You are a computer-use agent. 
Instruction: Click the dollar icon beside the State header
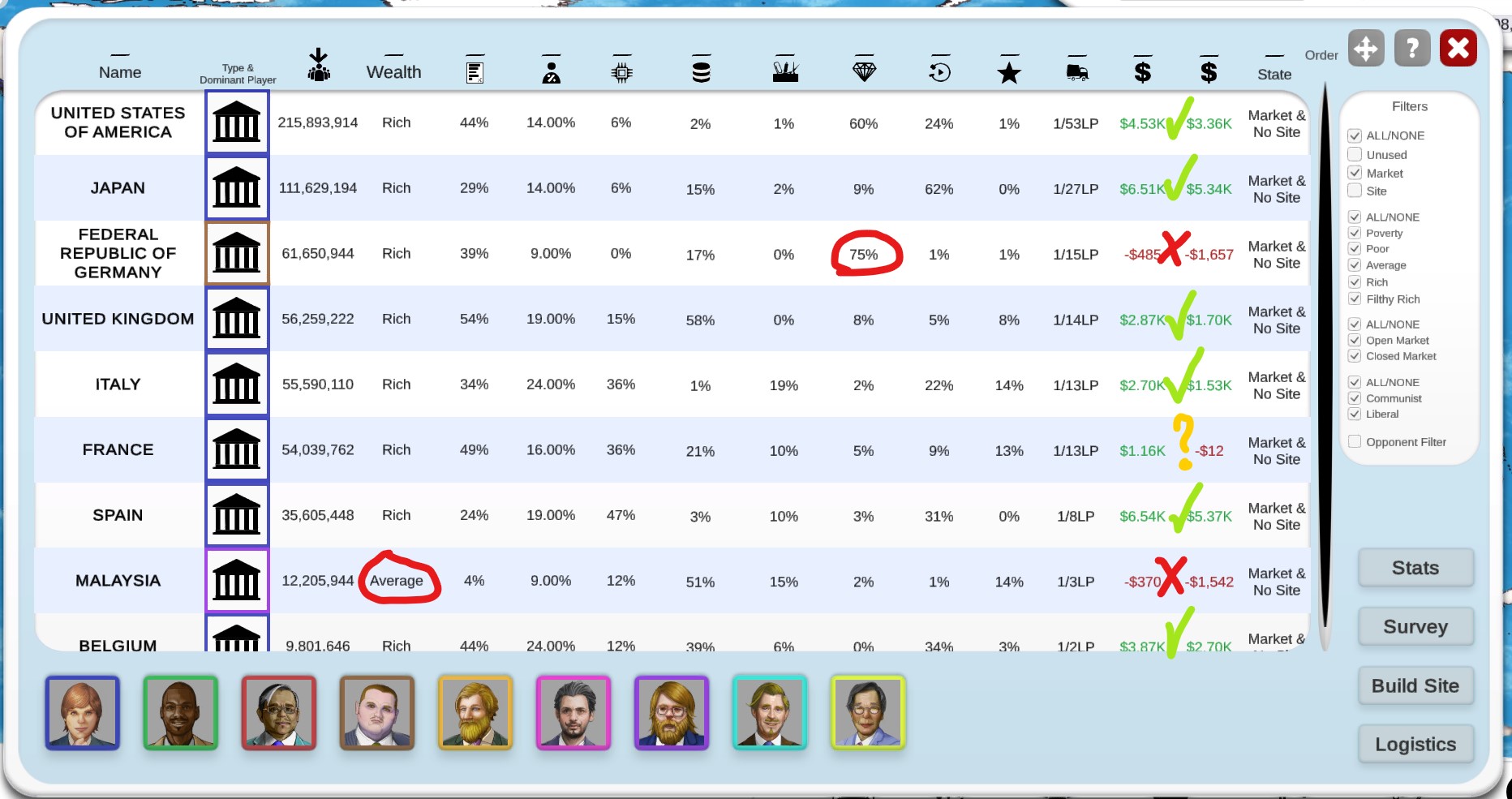tap(1209, 72)
